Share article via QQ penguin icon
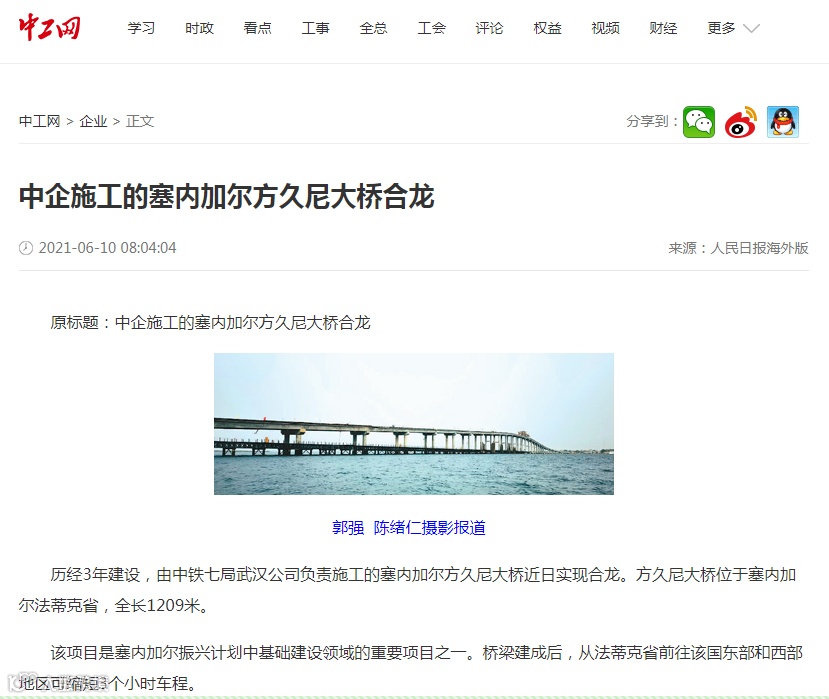Image resolution: width=829 pixels, height=699 pixels. (783, 122)
